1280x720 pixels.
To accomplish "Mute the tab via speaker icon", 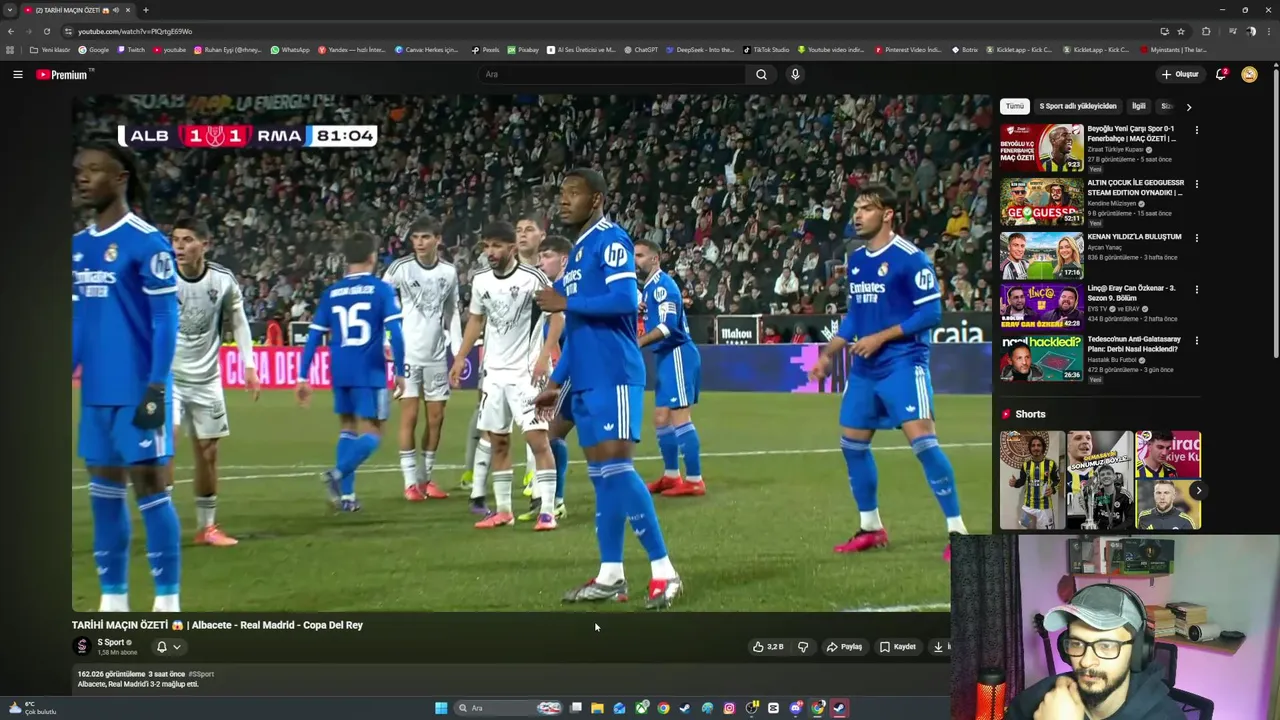I will pyautogui.click(x=115, y=10).
